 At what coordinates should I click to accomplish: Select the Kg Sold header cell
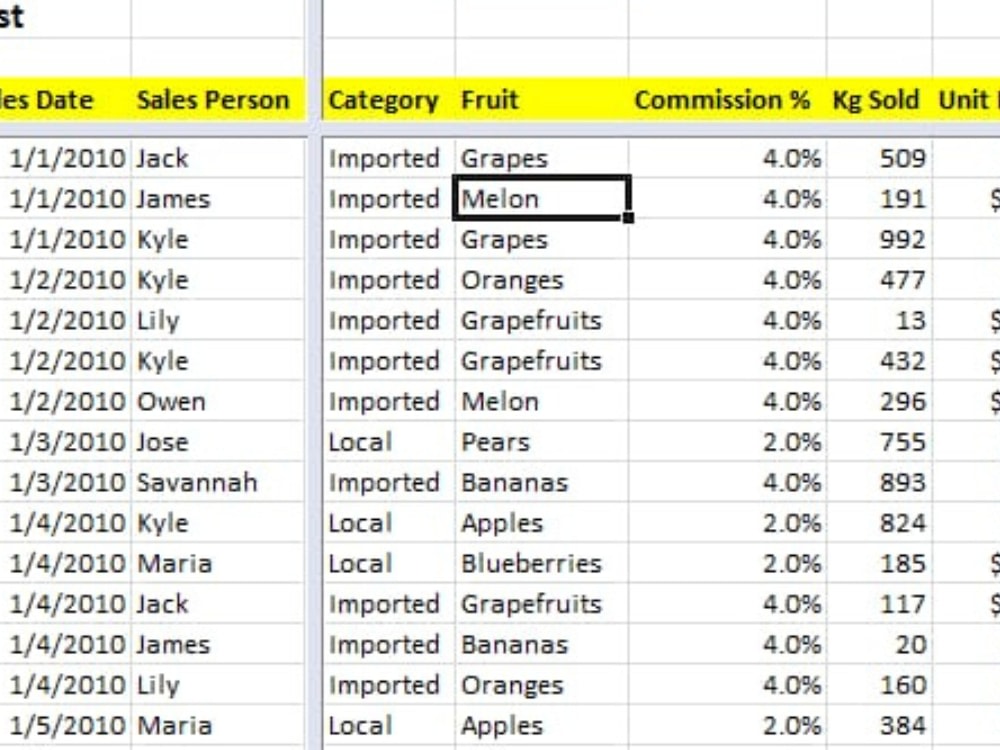point(879,99)
